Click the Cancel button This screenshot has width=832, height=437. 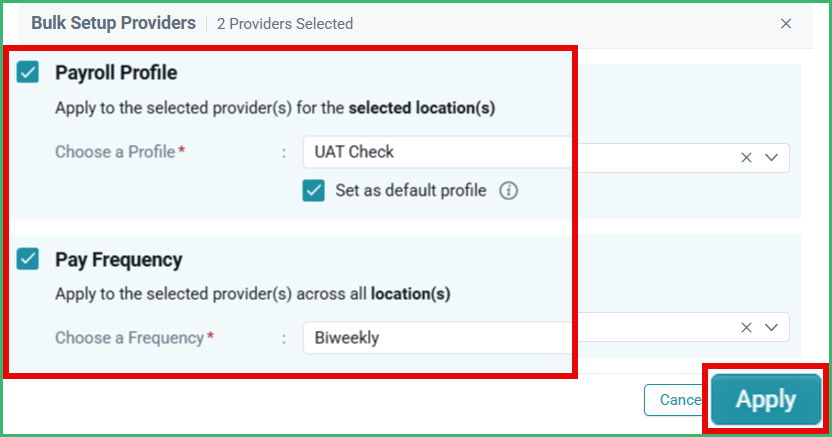click(676, 400)
